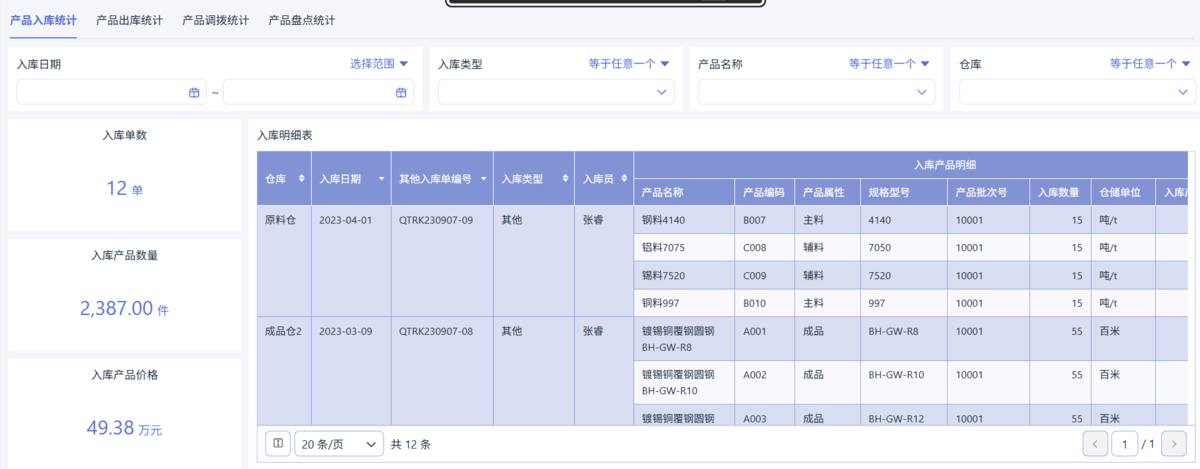Screen dimensions: 1200x469
Task: Click the 入库类型 column sort icon
Action: (564, 179)
